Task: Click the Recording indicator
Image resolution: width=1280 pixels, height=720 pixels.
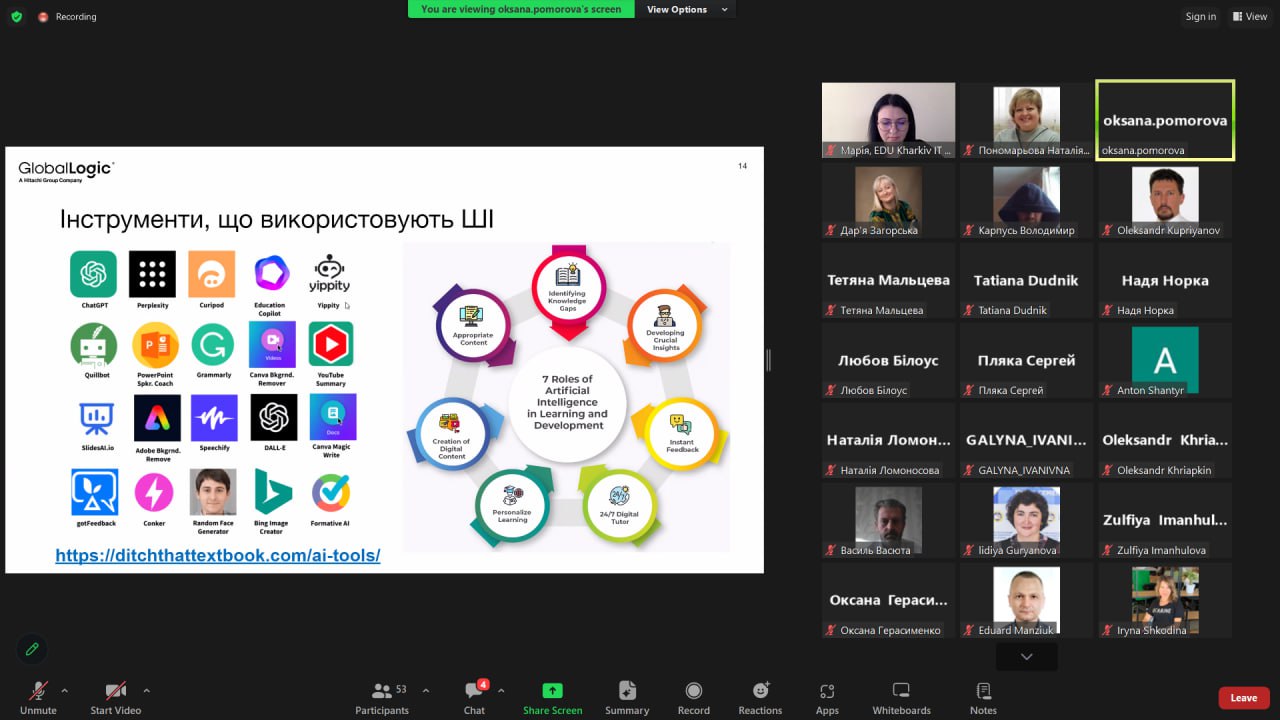Action: click(x=68, y=16)
